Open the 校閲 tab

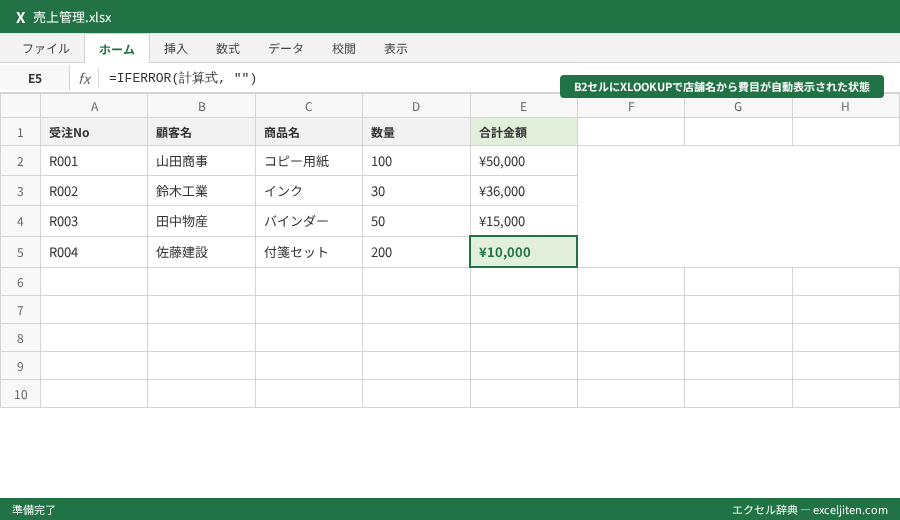(344, 49)
